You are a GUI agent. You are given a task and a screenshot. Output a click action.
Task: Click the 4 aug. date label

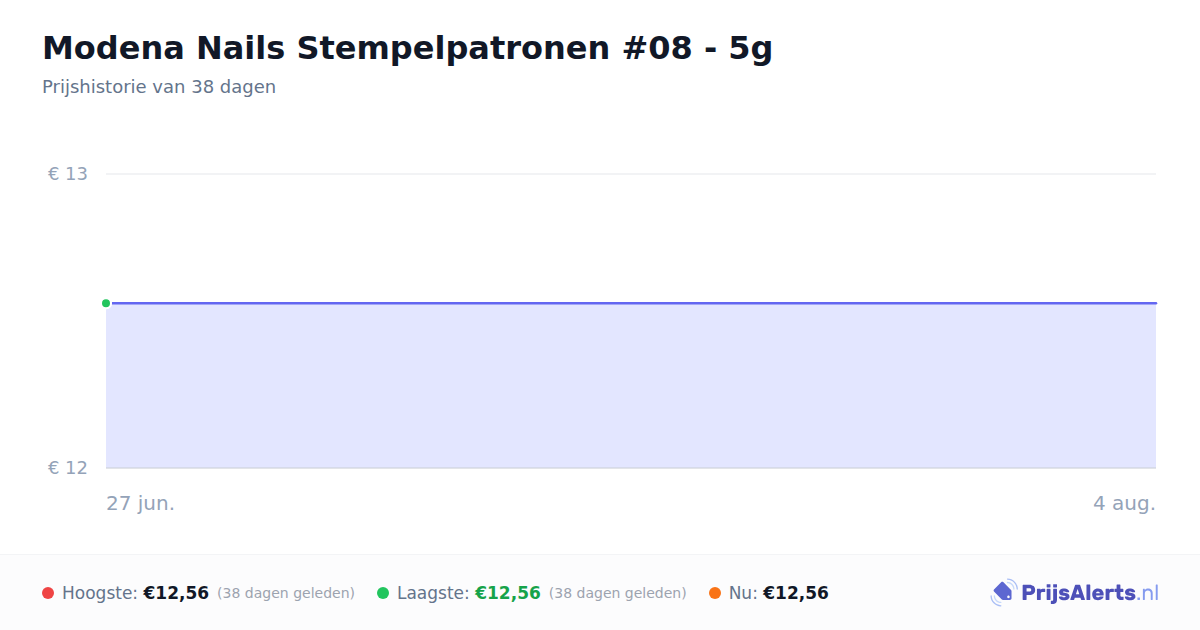(1124, 503)
